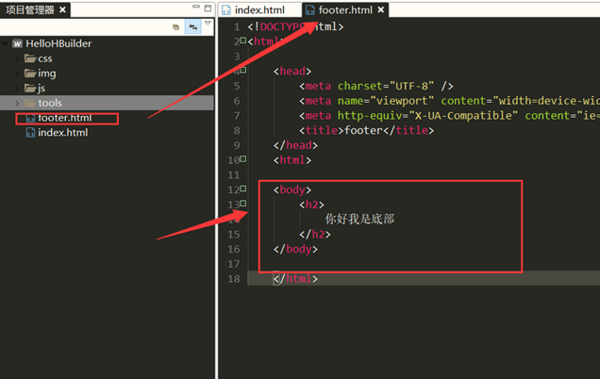Click the index.html tab file icon
The height and width of the screenshot is (379, 600).
[227, 10]
